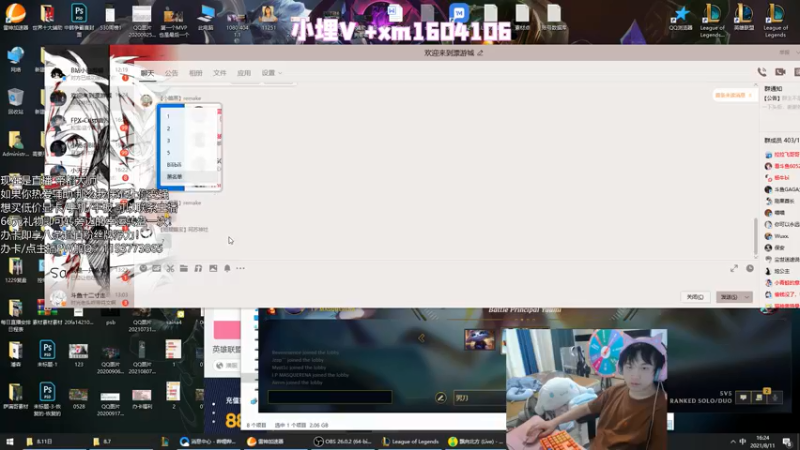Switch to the 公告 tab

[171, 73]
